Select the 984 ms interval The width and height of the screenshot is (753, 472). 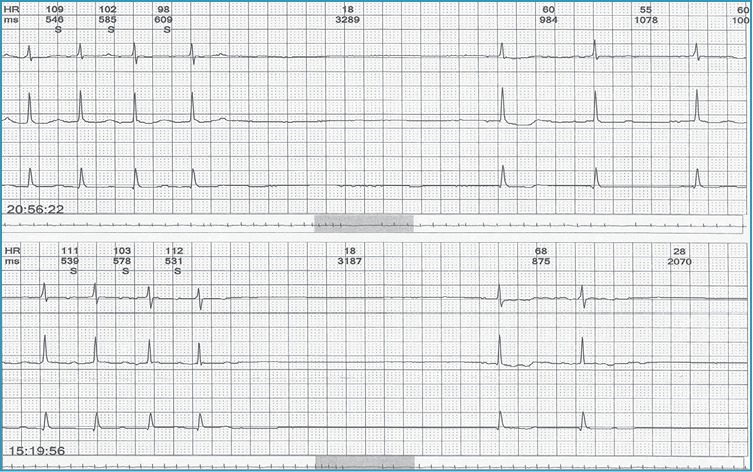(x=548, y=20)
